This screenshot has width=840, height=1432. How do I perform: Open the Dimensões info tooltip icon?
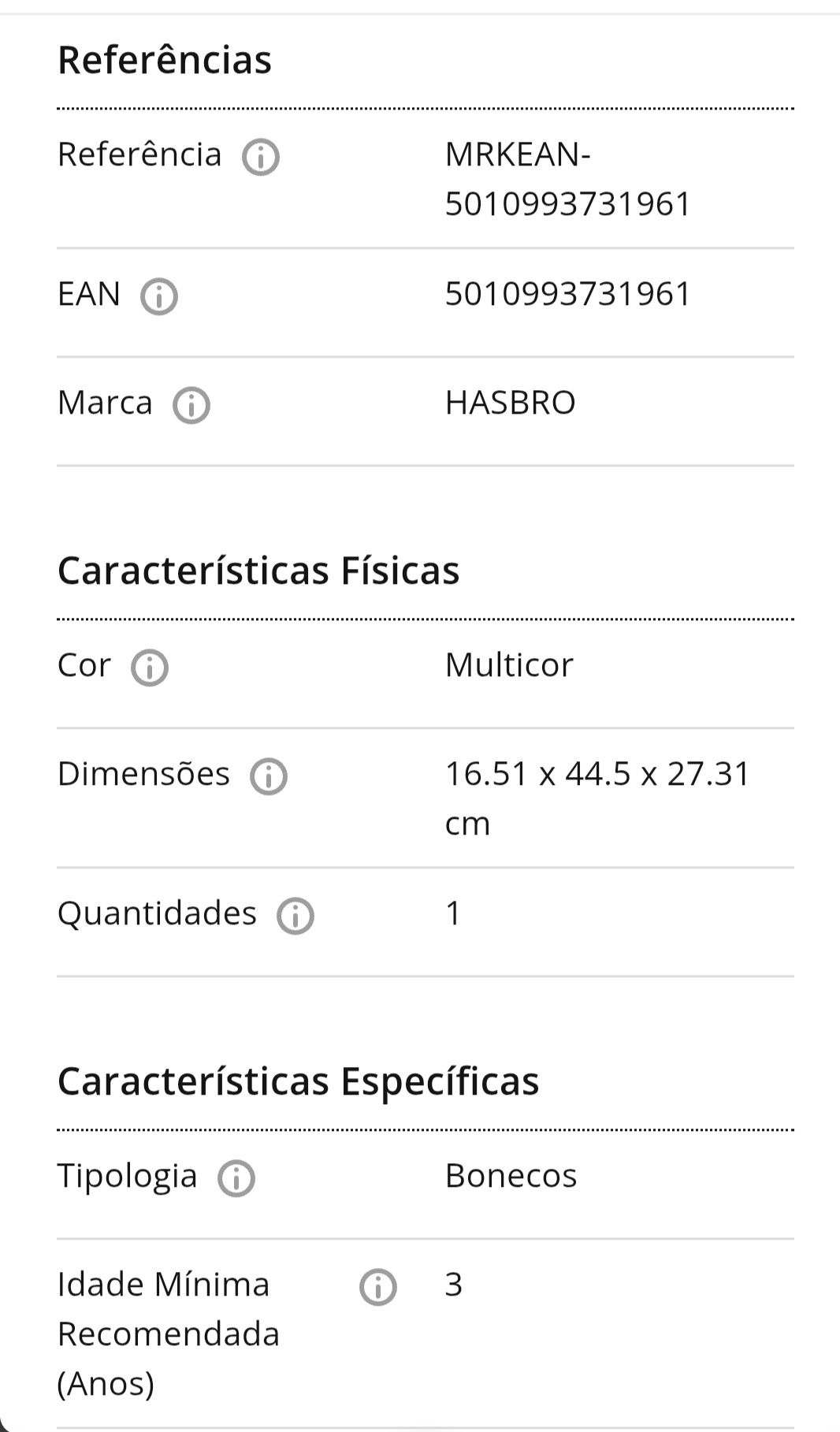tap(269, 776)
